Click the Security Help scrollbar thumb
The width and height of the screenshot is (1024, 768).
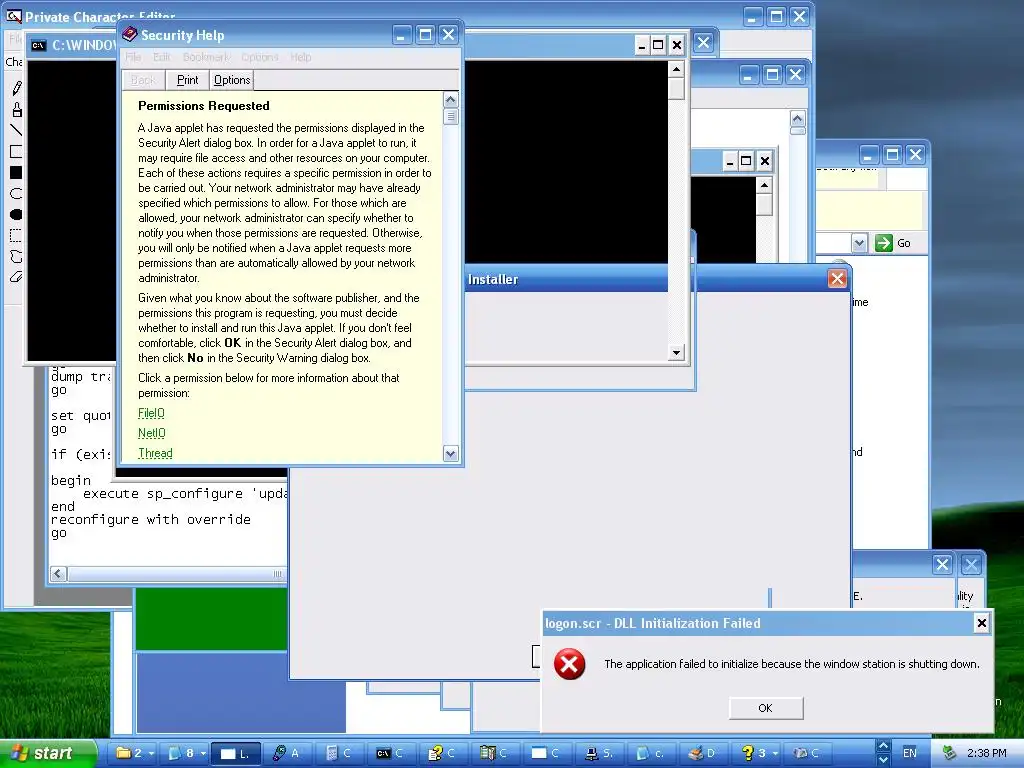click(451, 116)
